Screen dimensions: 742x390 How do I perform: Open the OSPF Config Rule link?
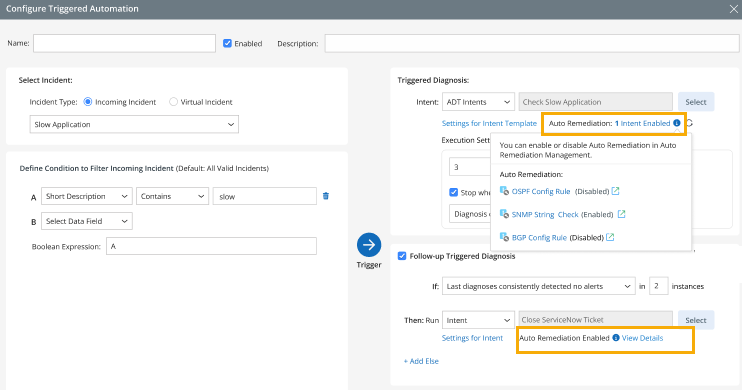click(x=541, y=191)
